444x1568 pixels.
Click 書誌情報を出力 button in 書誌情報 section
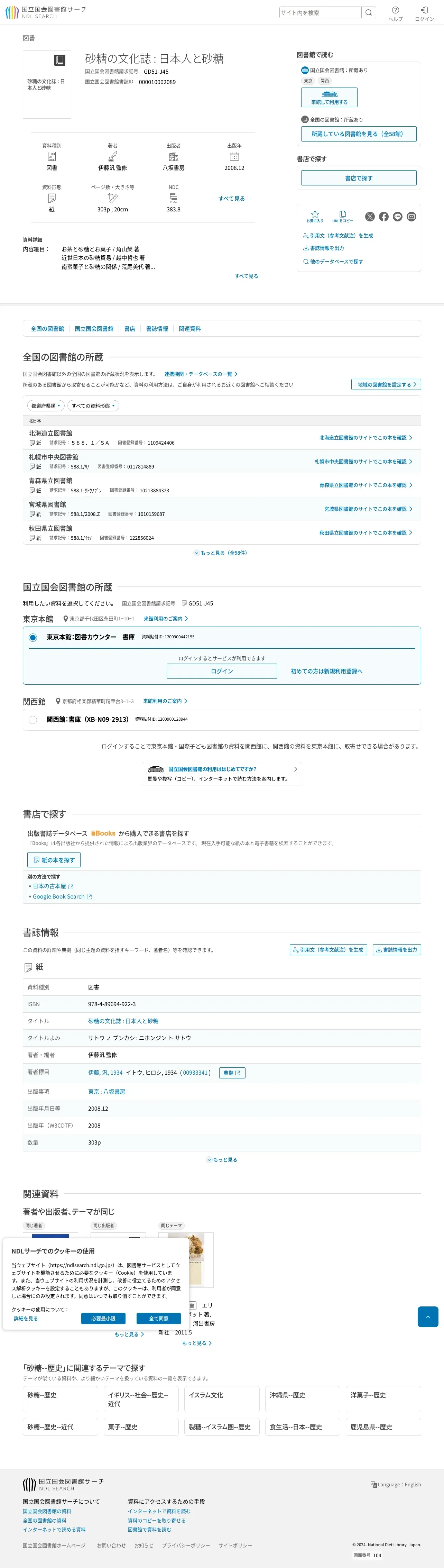(x=397, y=950)
